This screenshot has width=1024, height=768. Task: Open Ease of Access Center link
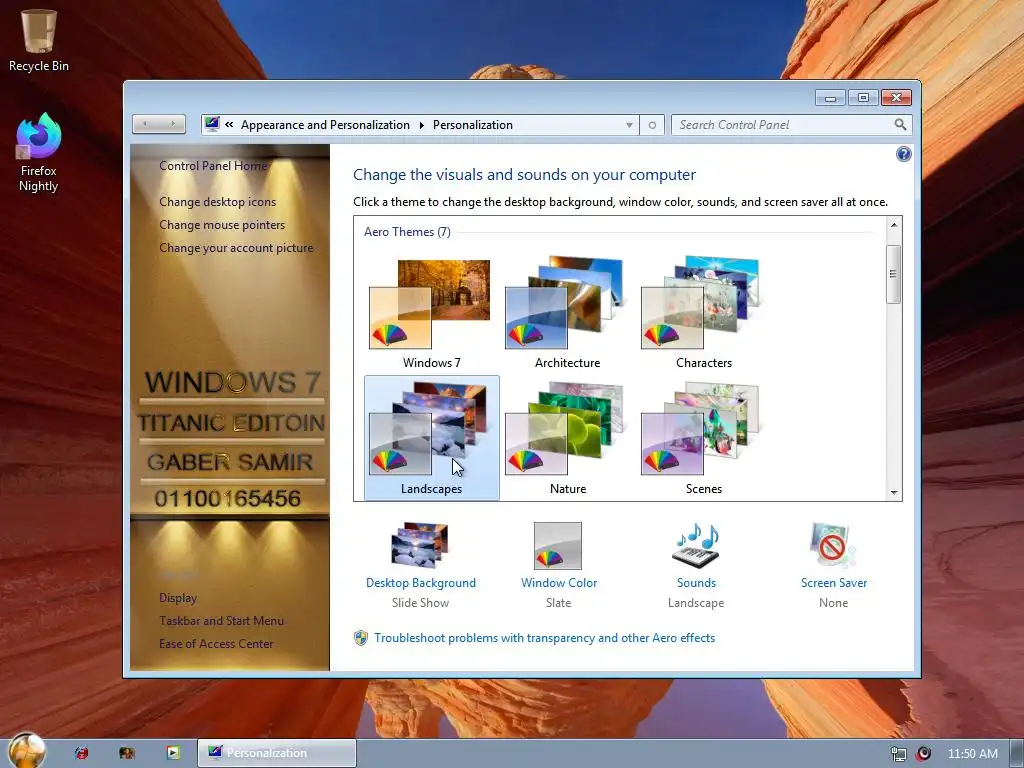(216, 643)
